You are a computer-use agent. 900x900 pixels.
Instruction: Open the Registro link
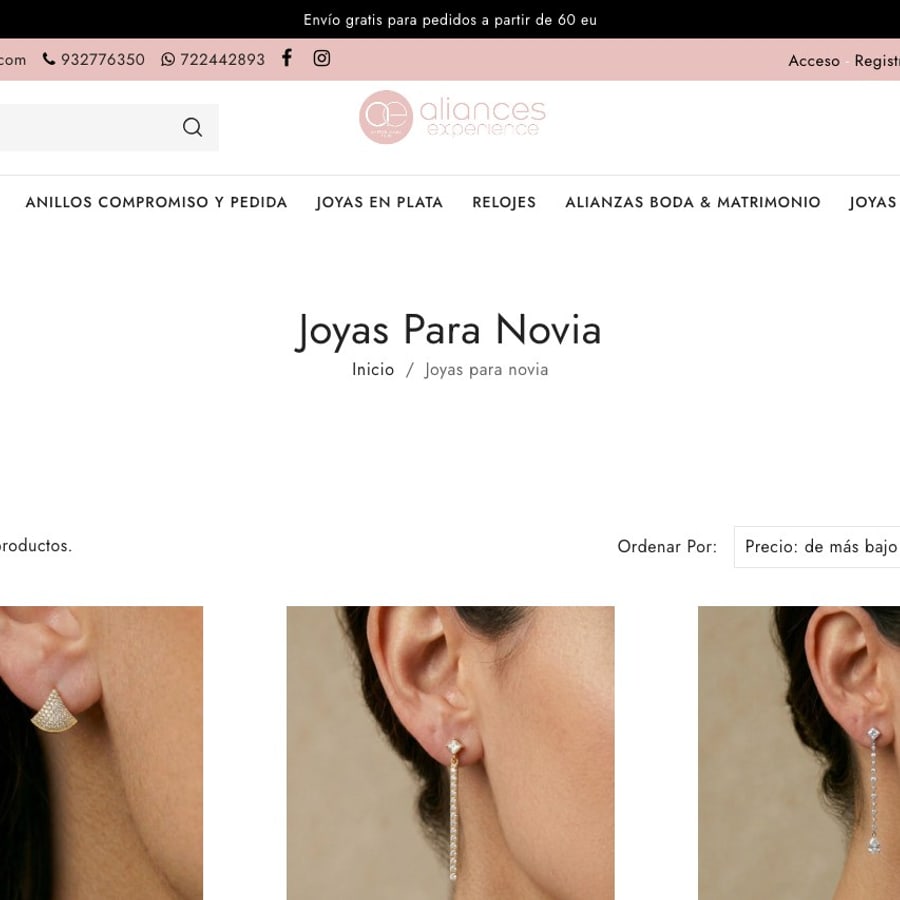876,61
